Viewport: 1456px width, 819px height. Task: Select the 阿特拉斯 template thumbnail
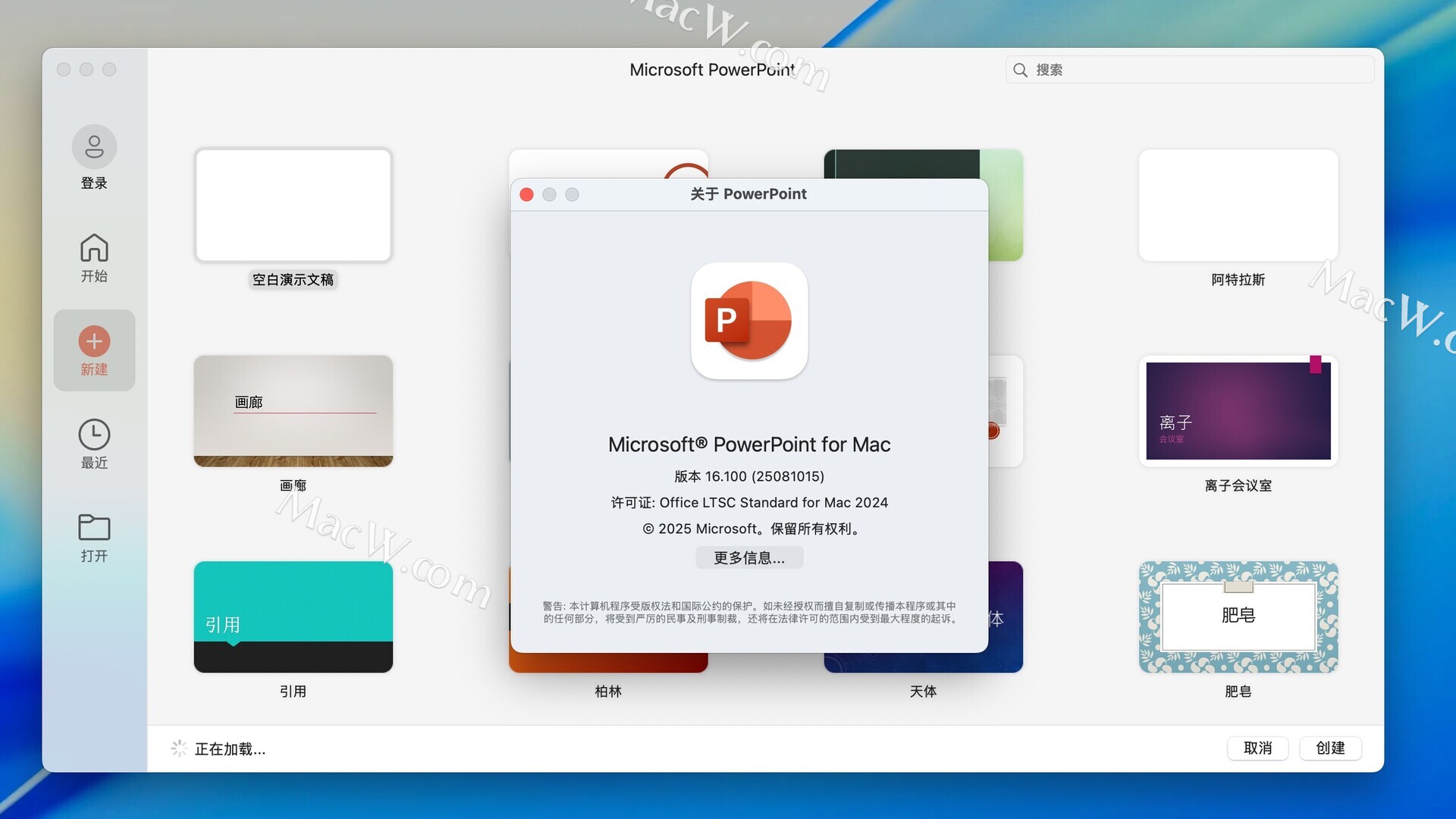click(x=1238, y=206)
